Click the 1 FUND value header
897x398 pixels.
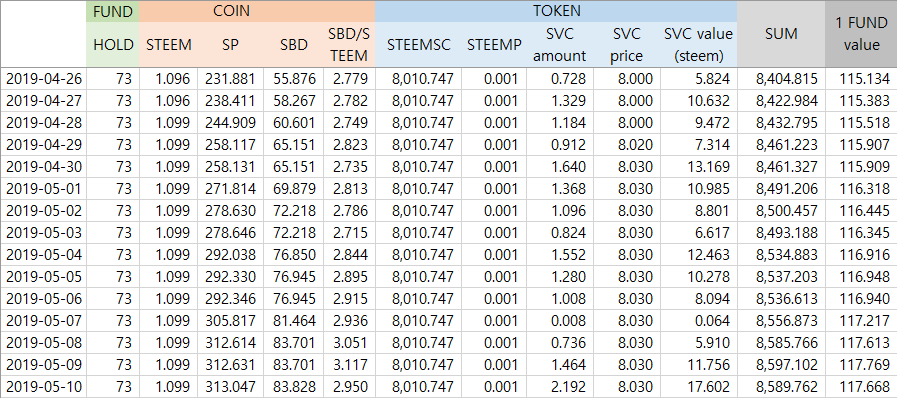tap(861, 34)
